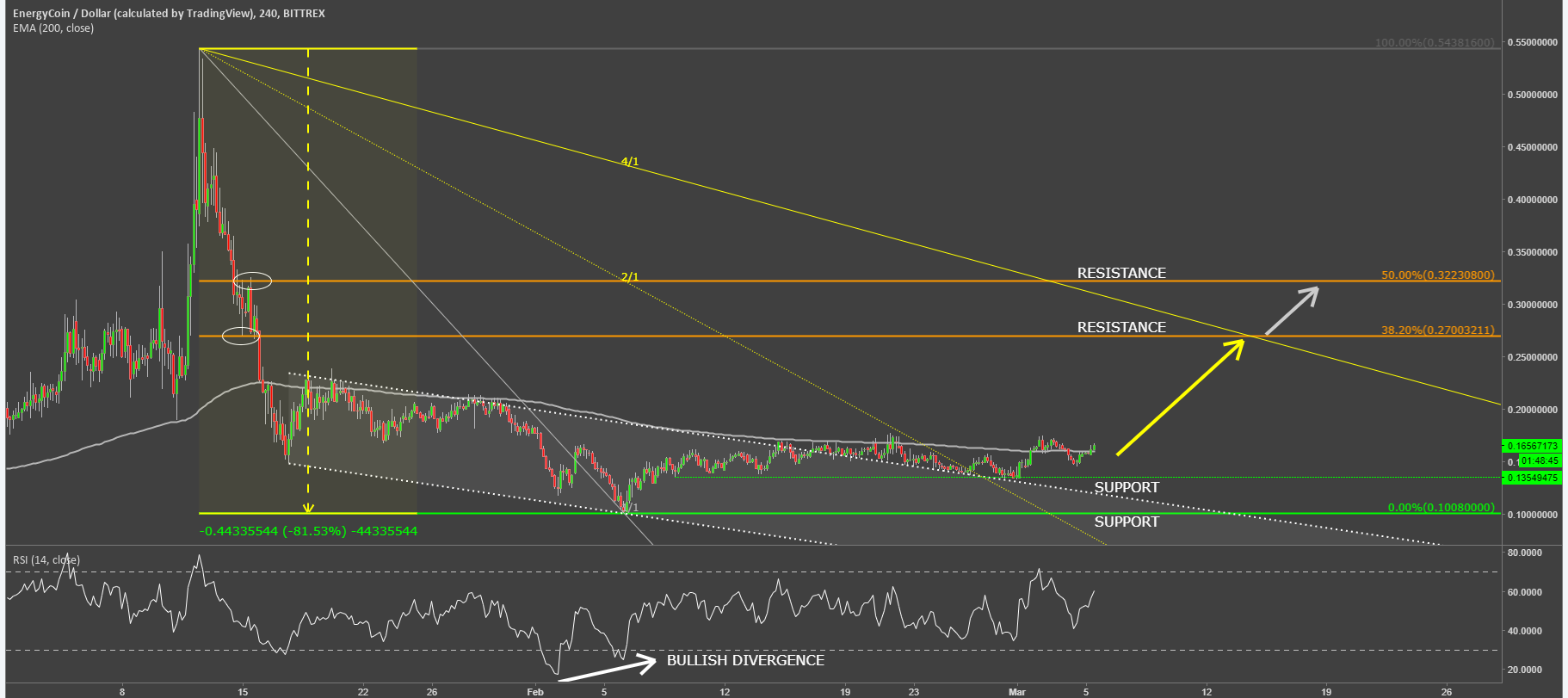Click the 50.00%(0.32230800) Fibonacci label
1568x698 pixels.
point(1438,275)
